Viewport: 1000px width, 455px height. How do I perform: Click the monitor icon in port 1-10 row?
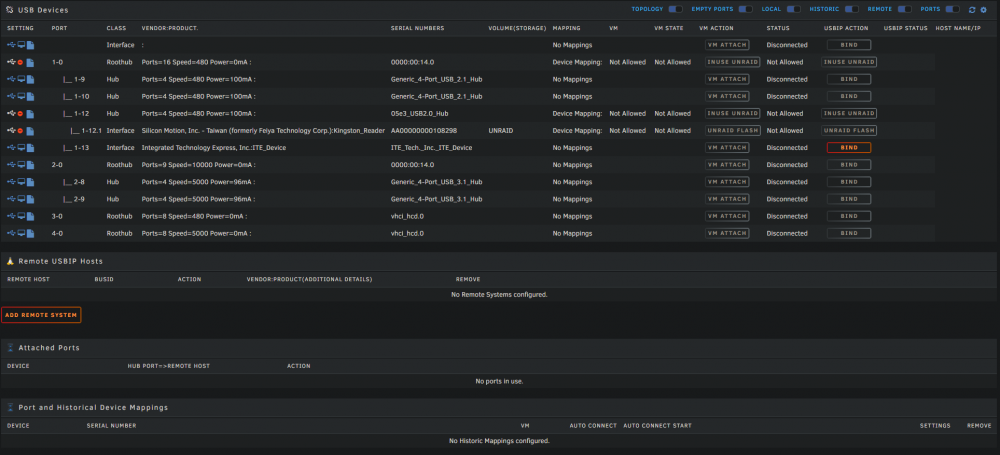[21, 96]
